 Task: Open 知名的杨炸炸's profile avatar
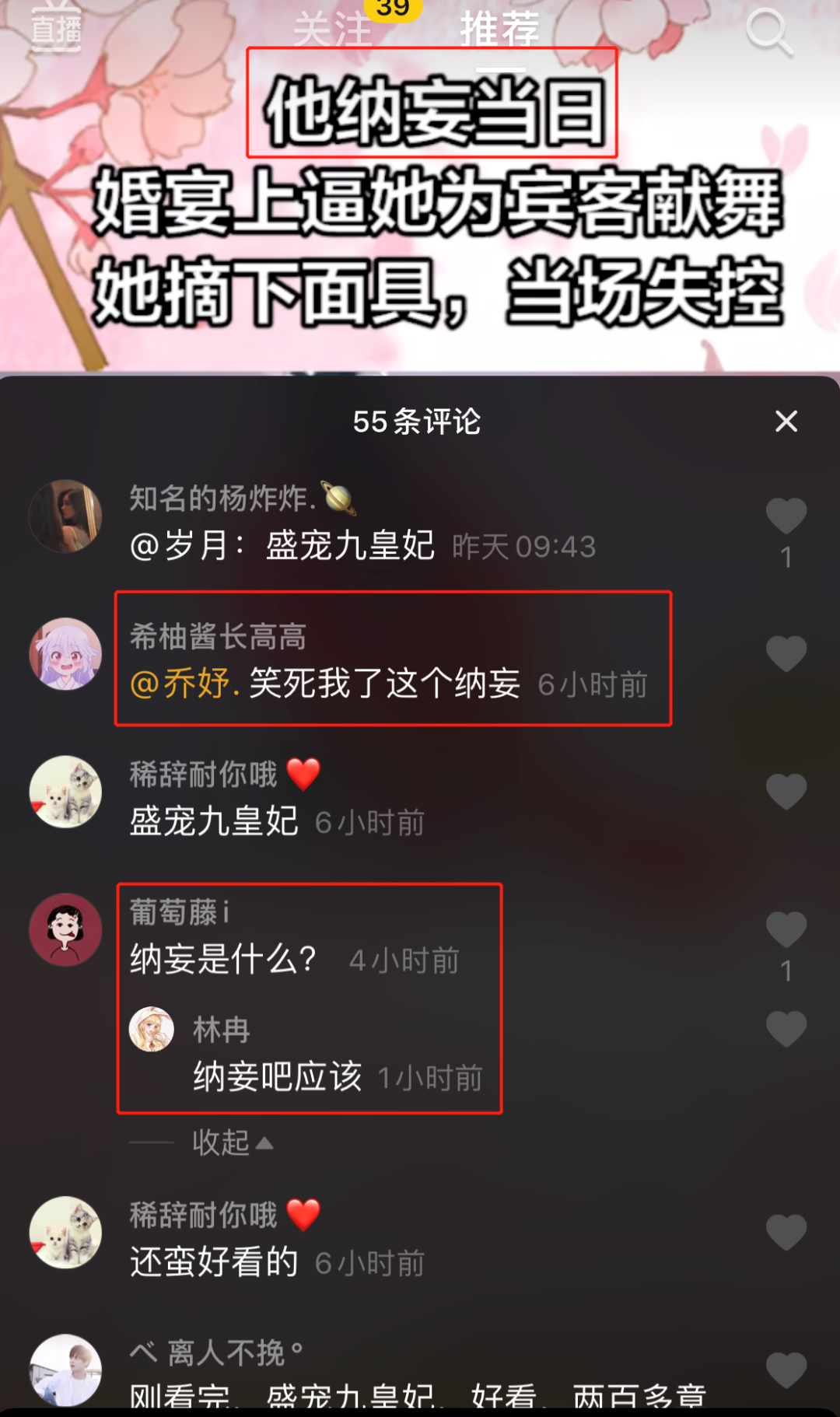point(65,516)
